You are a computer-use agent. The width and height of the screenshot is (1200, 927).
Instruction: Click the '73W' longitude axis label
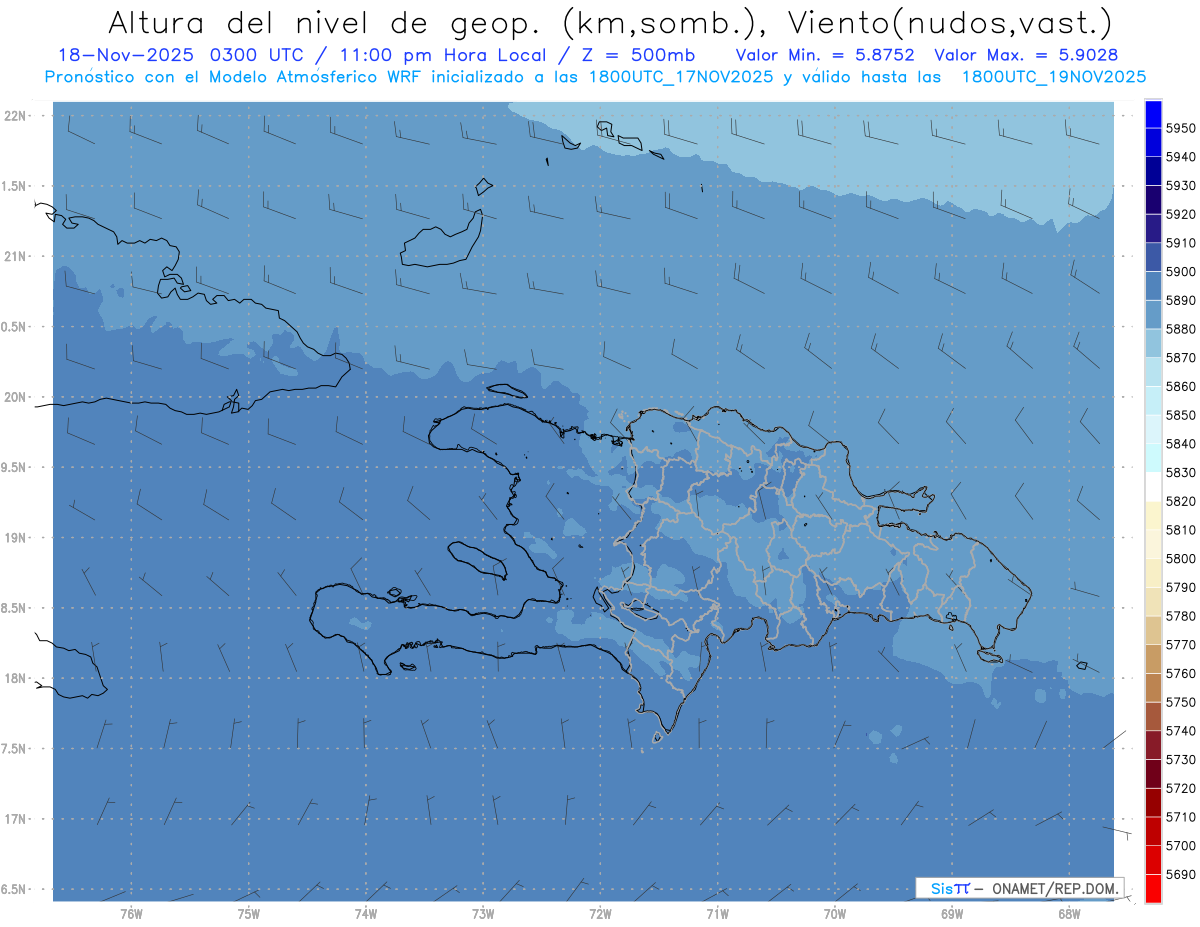point(483,913)
